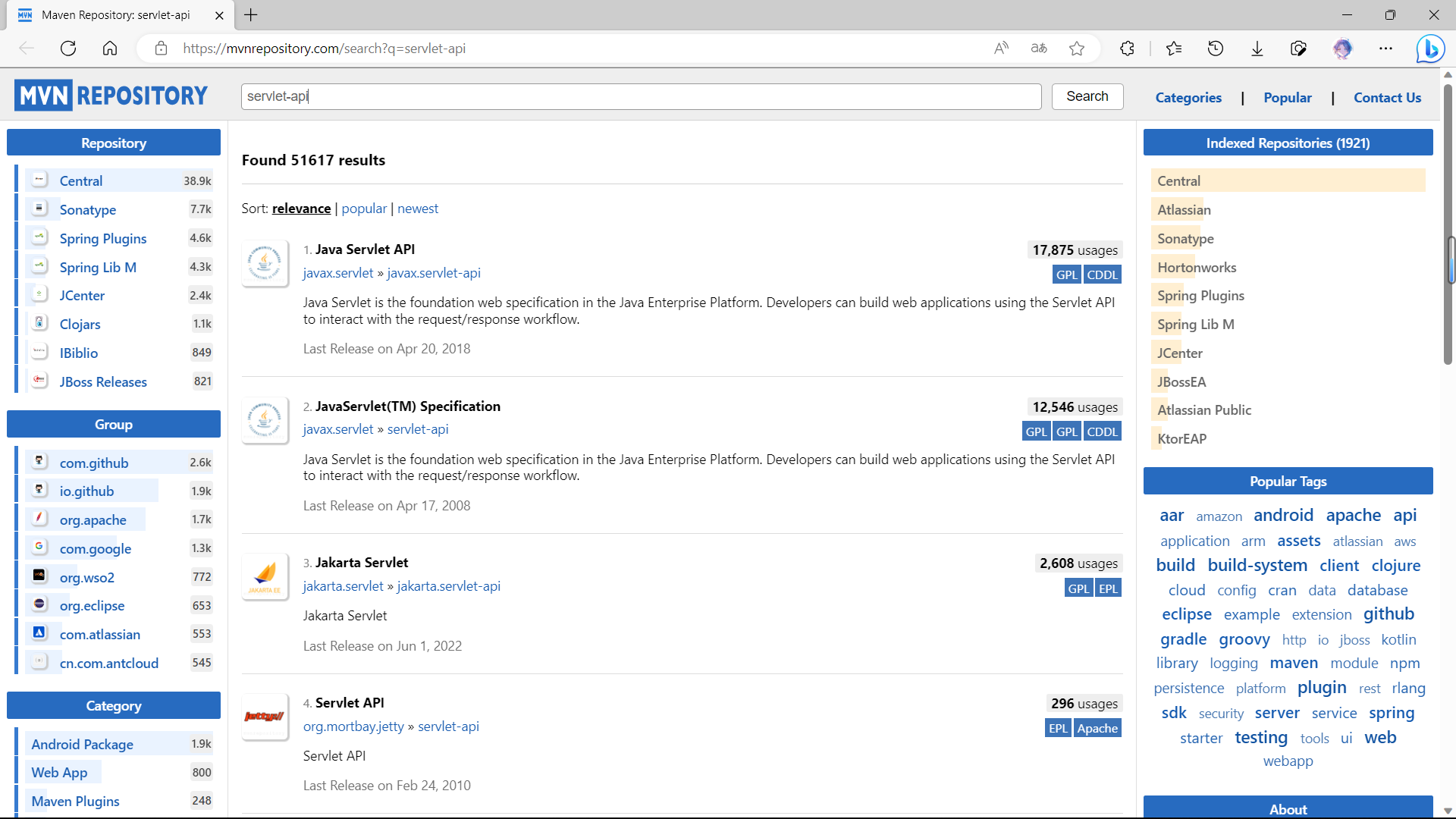Click the Jakarta Servlet logo icon

pos(265,577)
